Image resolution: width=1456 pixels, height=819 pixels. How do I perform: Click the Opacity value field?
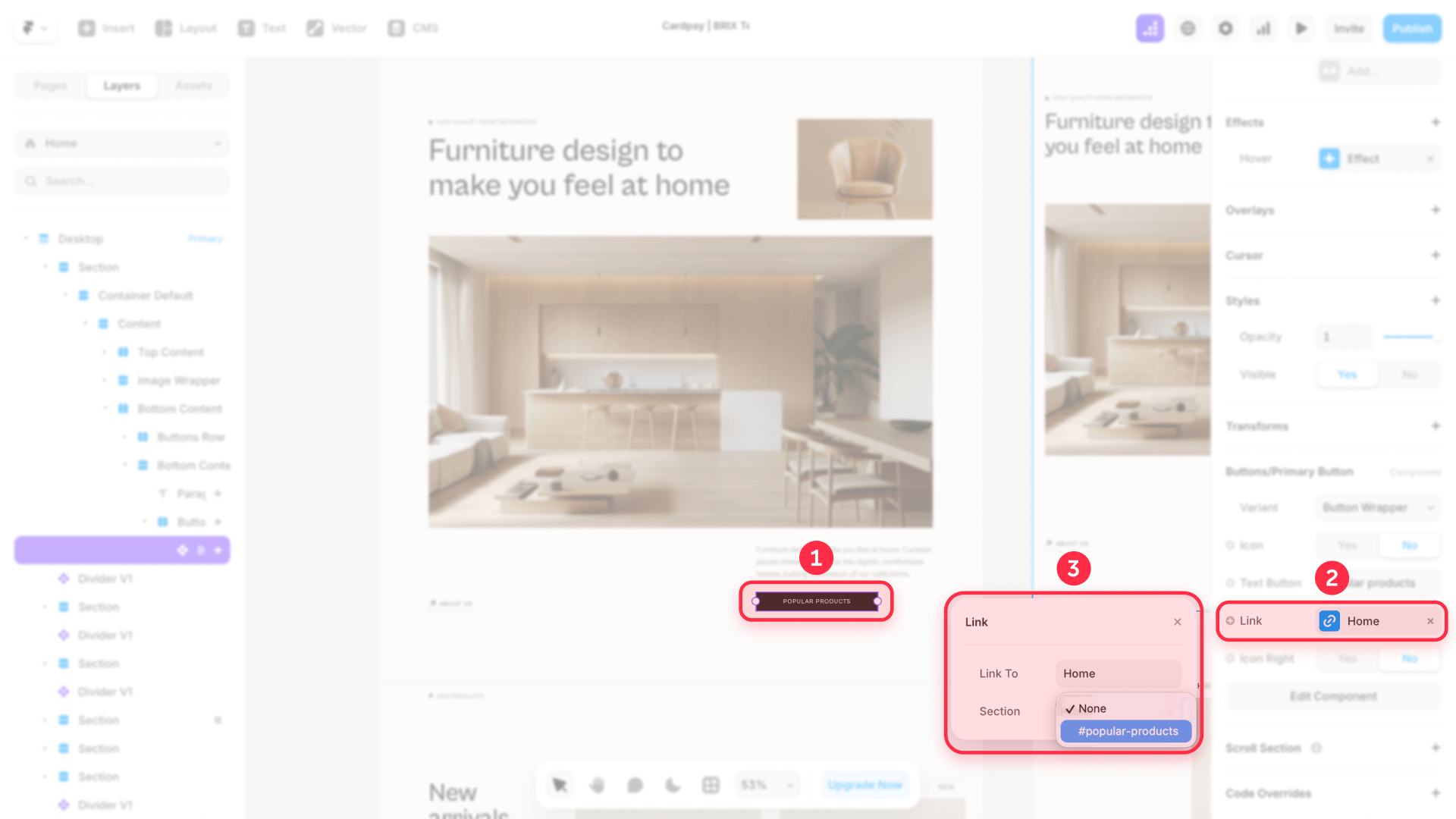click(1345, 337)
